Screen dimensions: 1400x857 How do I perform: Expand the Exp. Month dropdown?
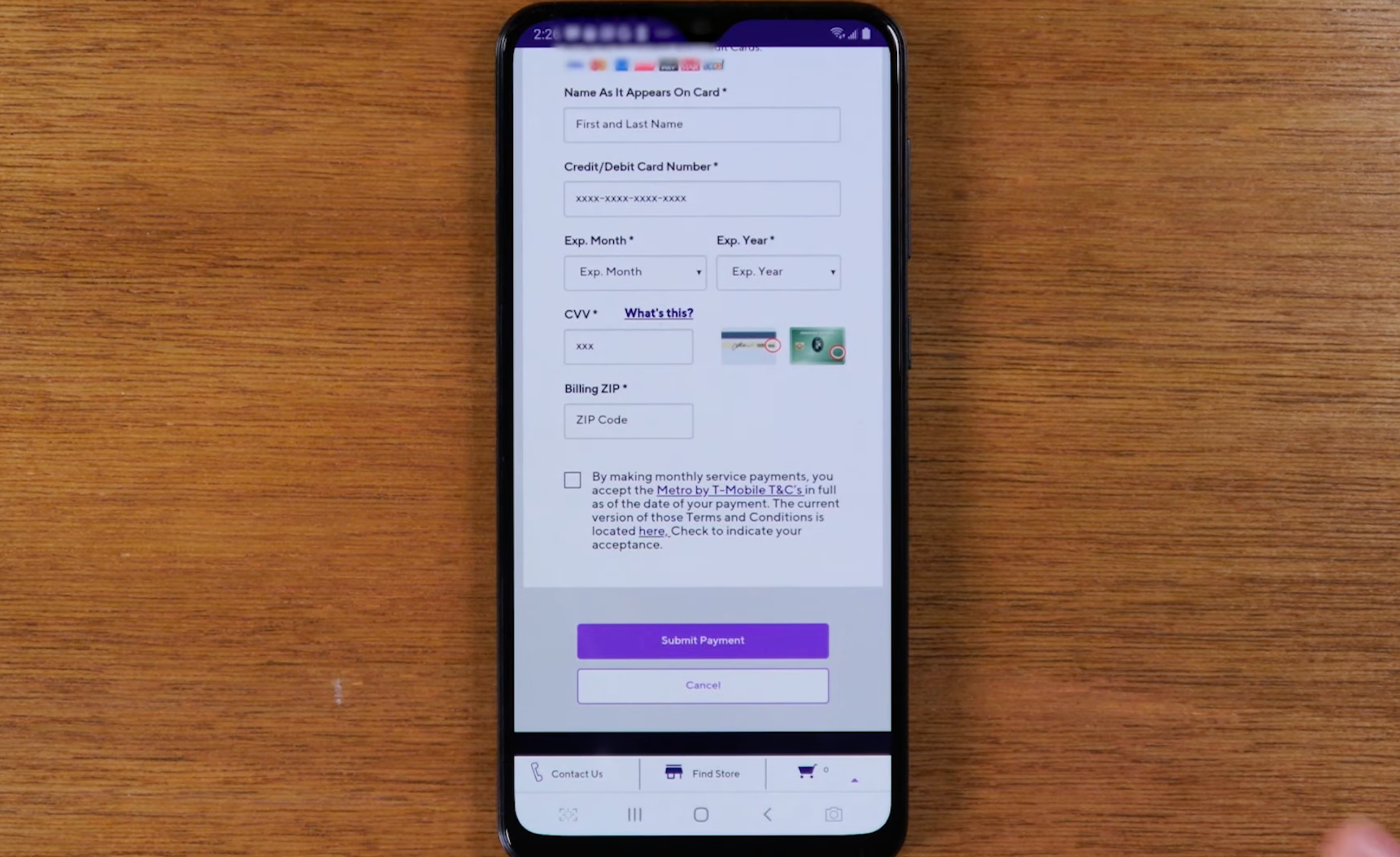point(635,272)
